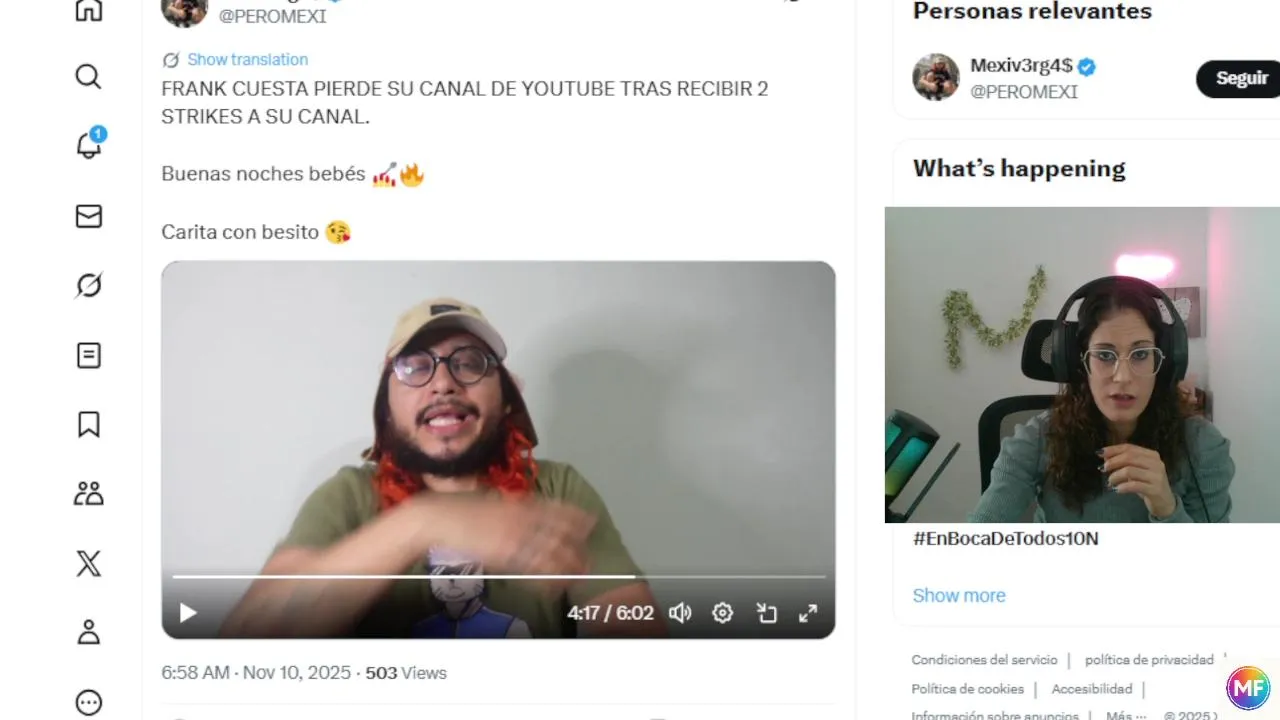Screen dimensions: 1280x720
Task: Open Premium X logo icon
Action: pos(88,563)
